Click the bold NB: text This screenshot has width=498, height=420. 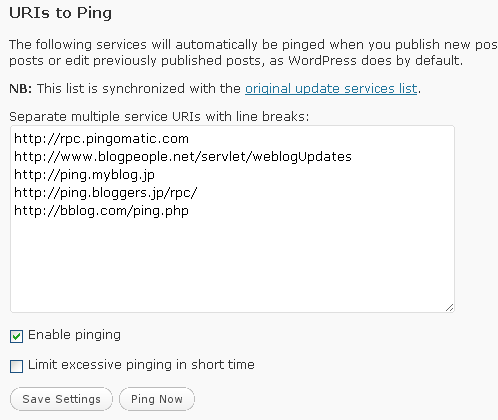click(21, 89)
